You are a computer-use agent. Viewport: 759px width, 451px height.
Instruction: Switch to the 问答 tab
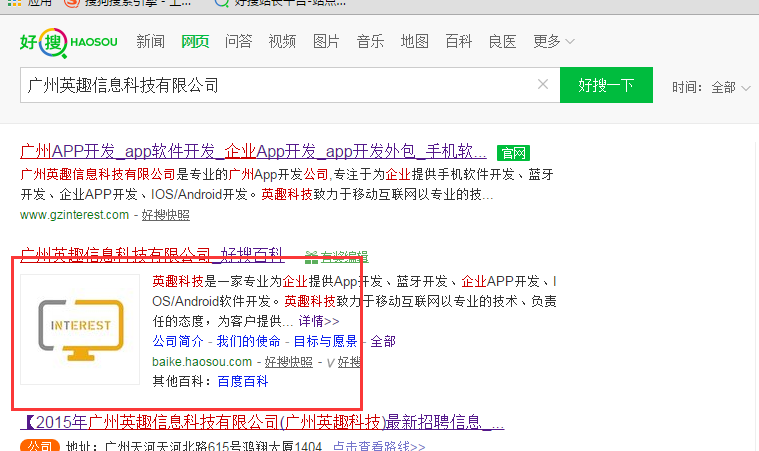(x=239, y=42)
